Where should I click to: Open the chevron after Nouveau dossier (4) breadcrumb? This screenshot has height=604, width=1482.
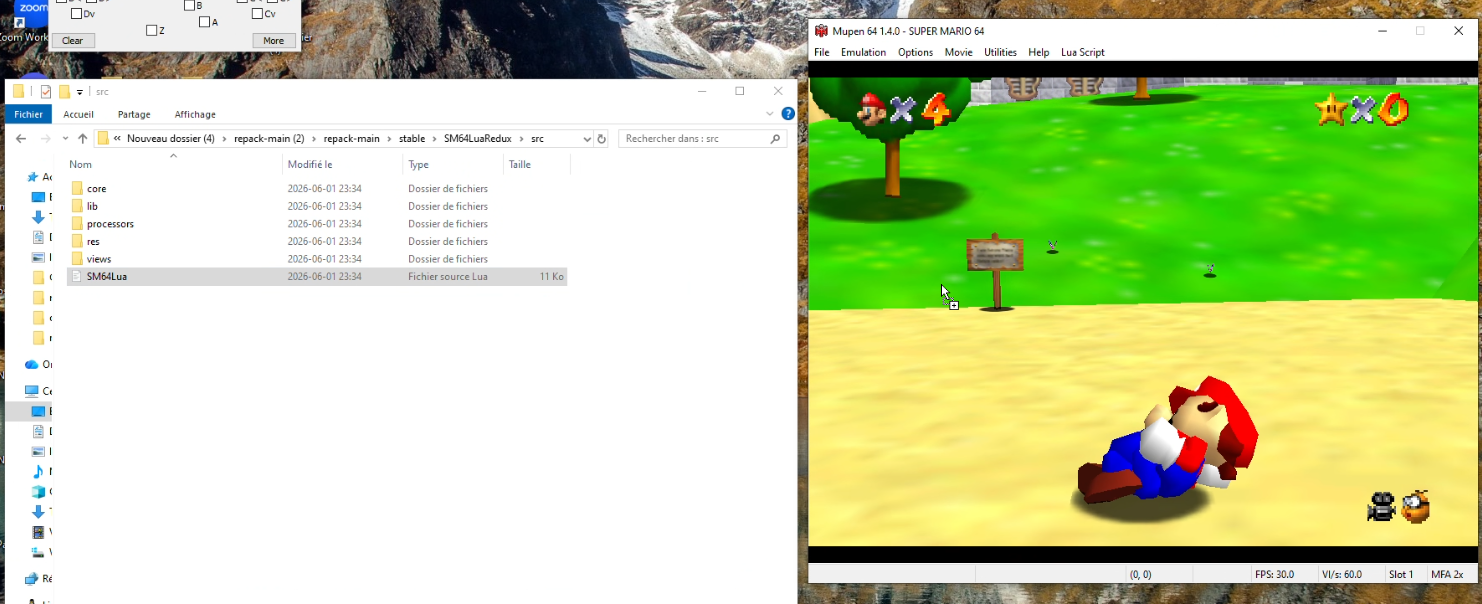(x=224, y=139)
